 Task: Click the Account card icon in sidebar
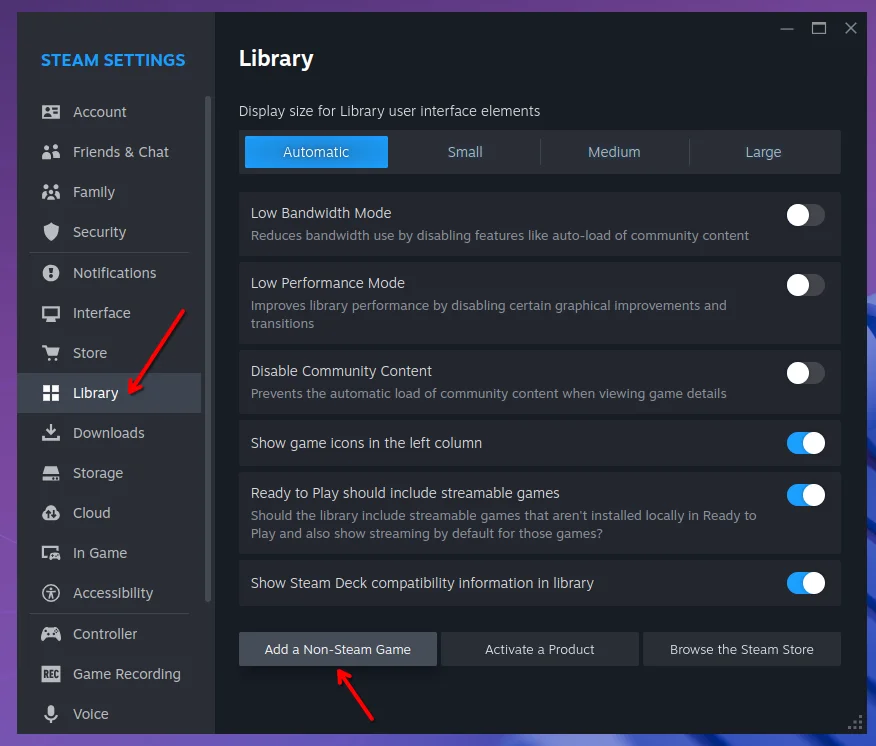(x=51, y=112)
